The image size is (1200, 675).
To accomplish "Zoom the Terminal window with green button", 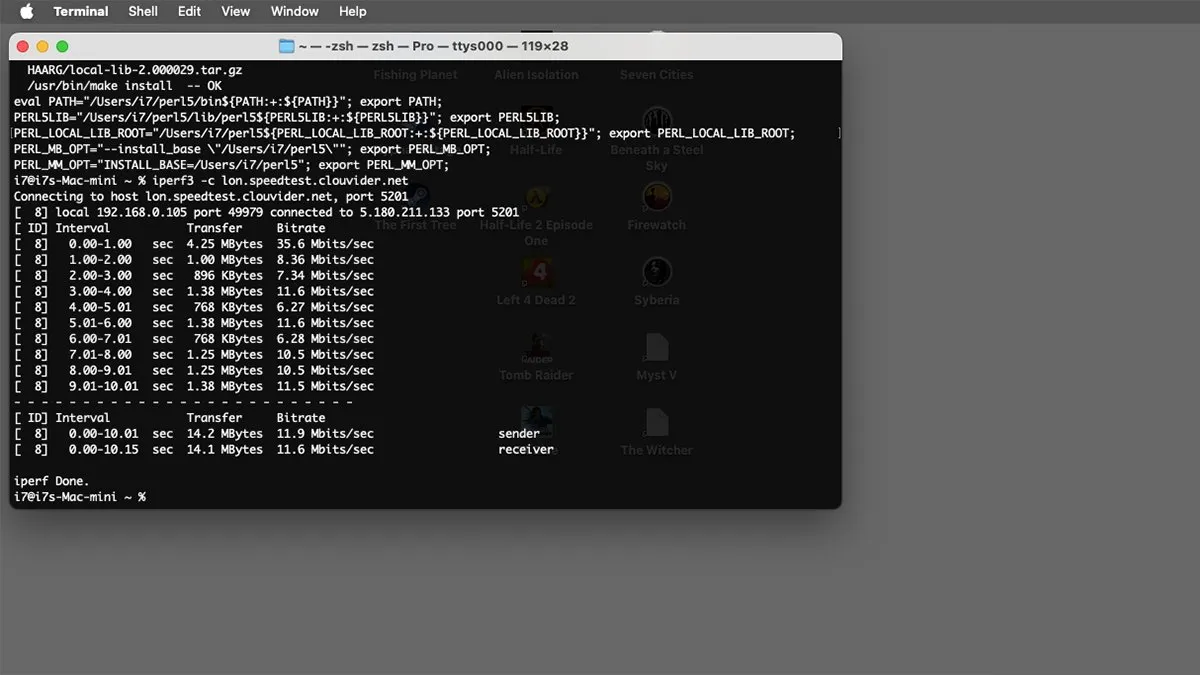I will pyautogui.click(x=62, y=46).
